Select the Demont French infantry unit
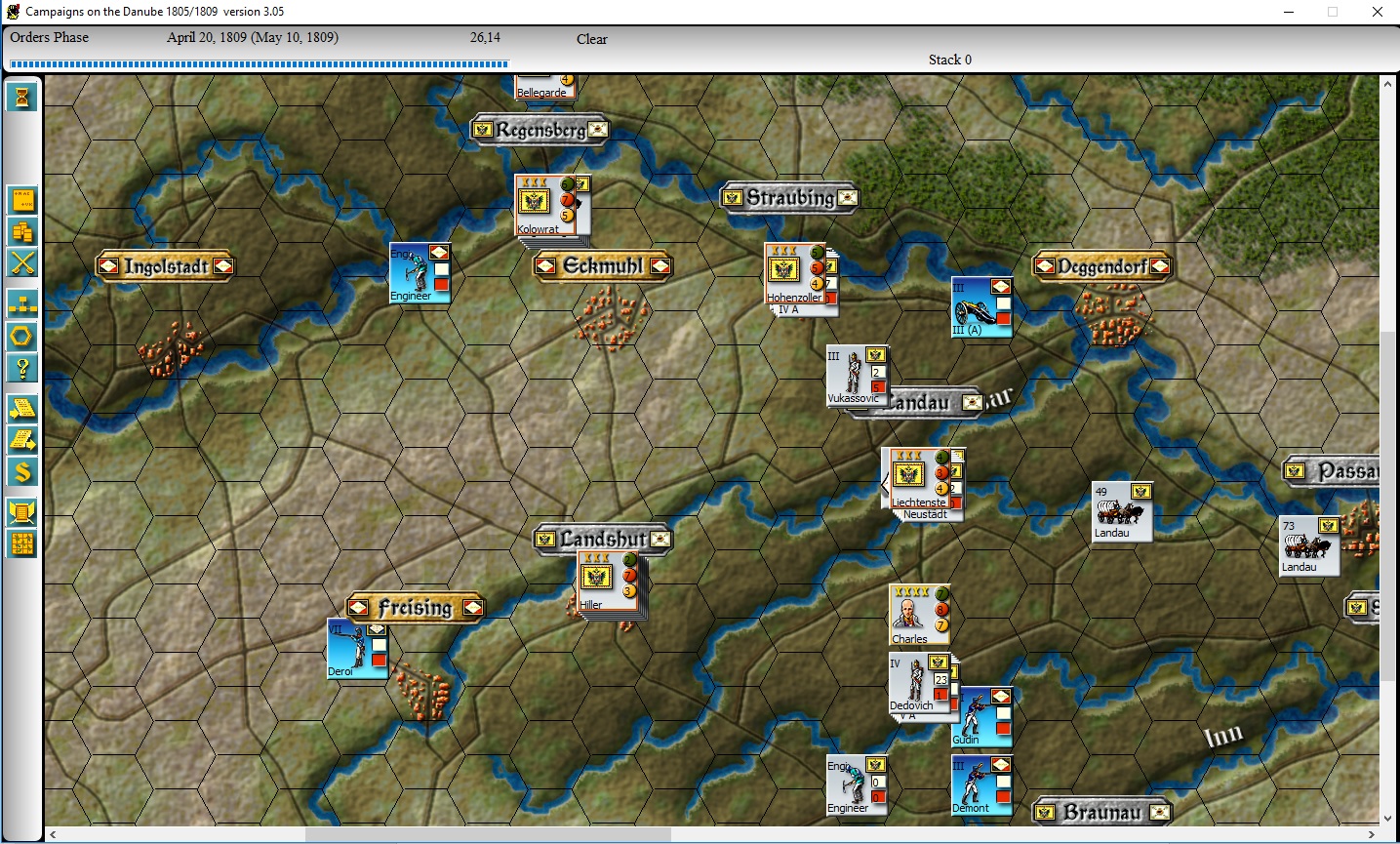1400x844 pixels. 981,784
